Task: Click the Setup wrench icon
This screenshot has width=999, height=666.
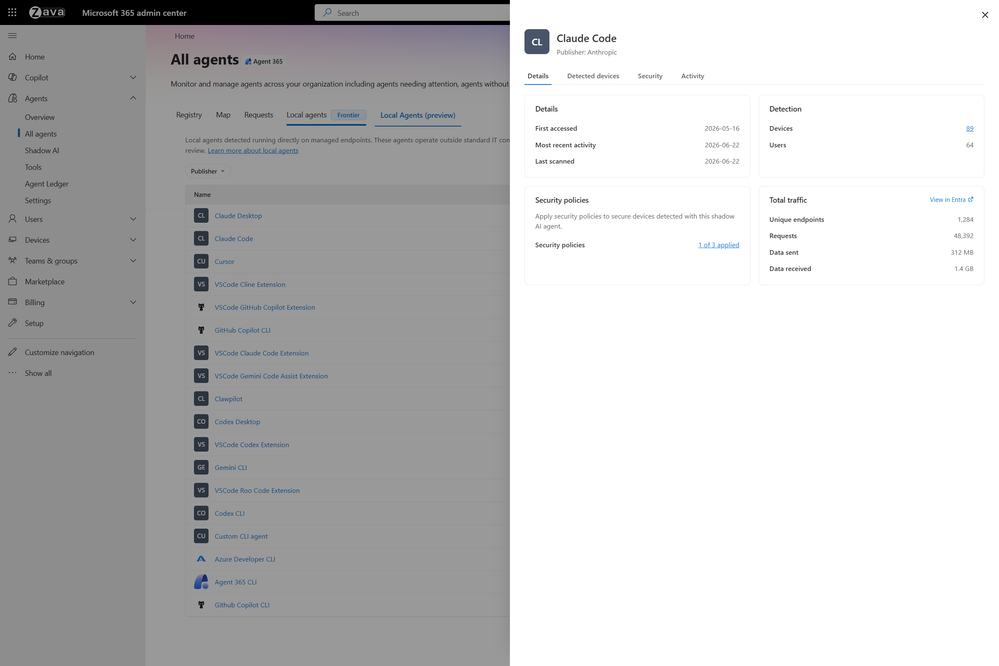Action: 12,323
